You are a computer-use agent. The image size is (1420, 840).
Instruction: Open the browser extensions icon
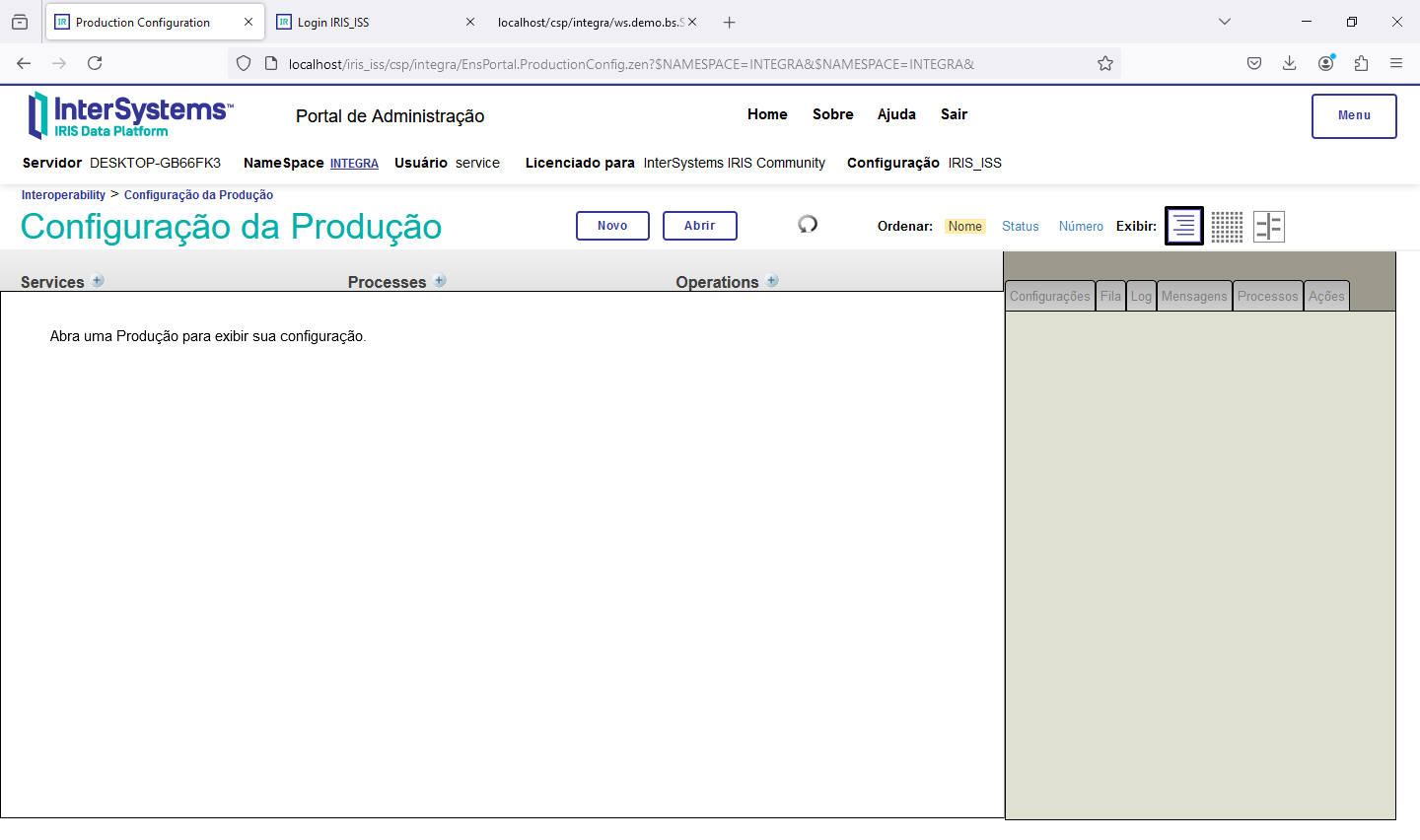1361,64
